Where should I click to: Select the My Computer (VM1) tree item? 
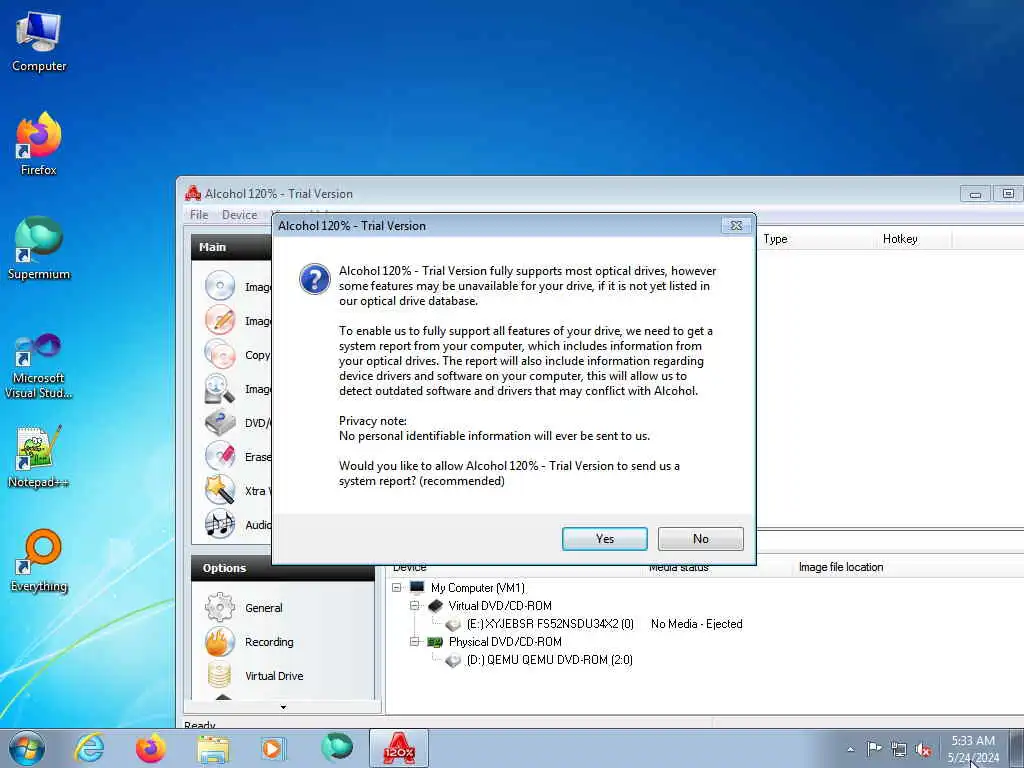tap(477, 588)
